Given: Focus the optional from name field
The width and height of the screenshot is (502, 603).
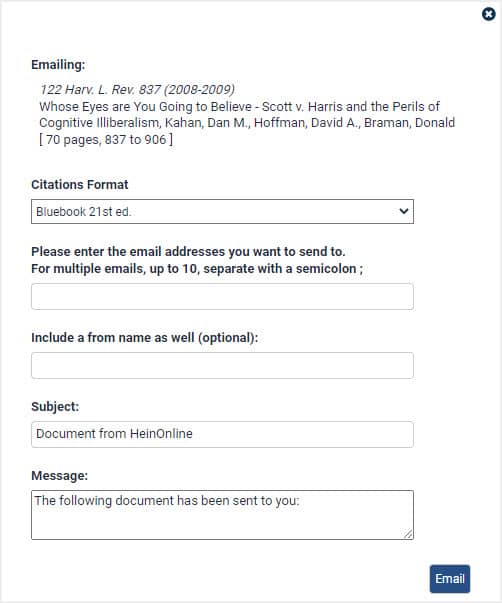Looking at the screenshot, I should pyautogui.click(x=222, y=365).
